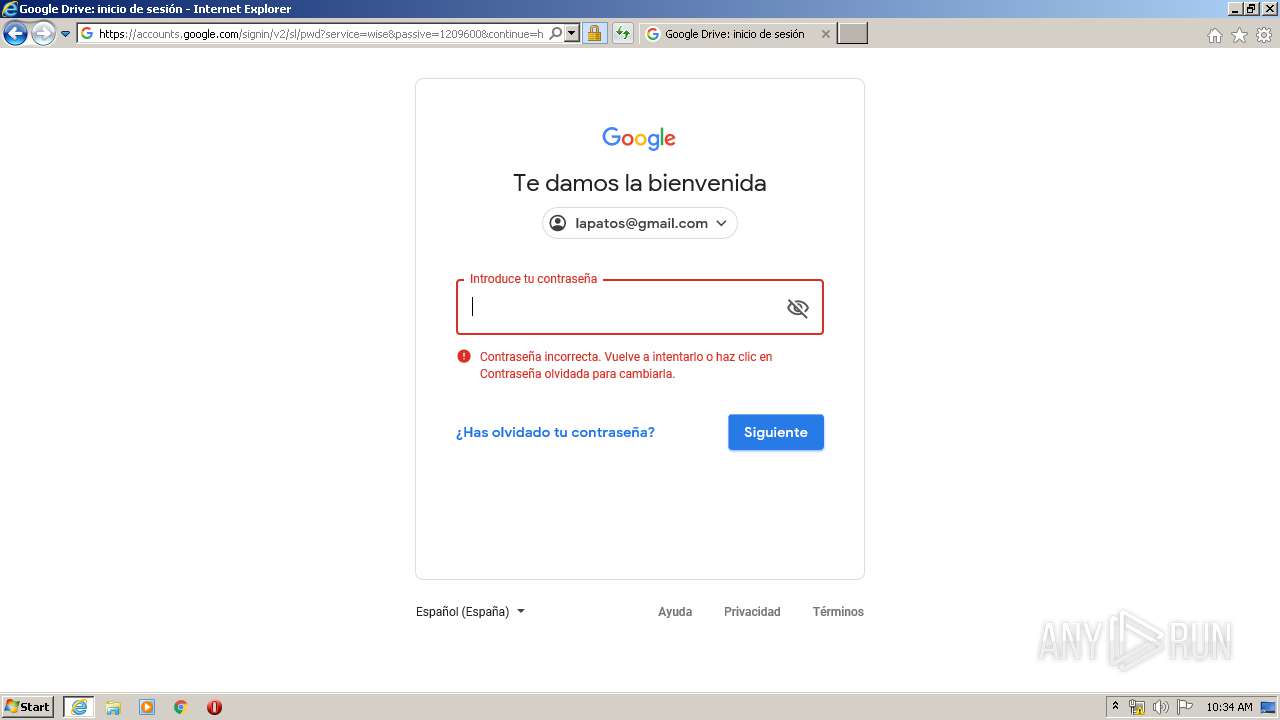The height and width of the screenshot is (720, 1280).
Task: Select the Google Drive inicio de sesión tab
Action: tap(735, 34)
